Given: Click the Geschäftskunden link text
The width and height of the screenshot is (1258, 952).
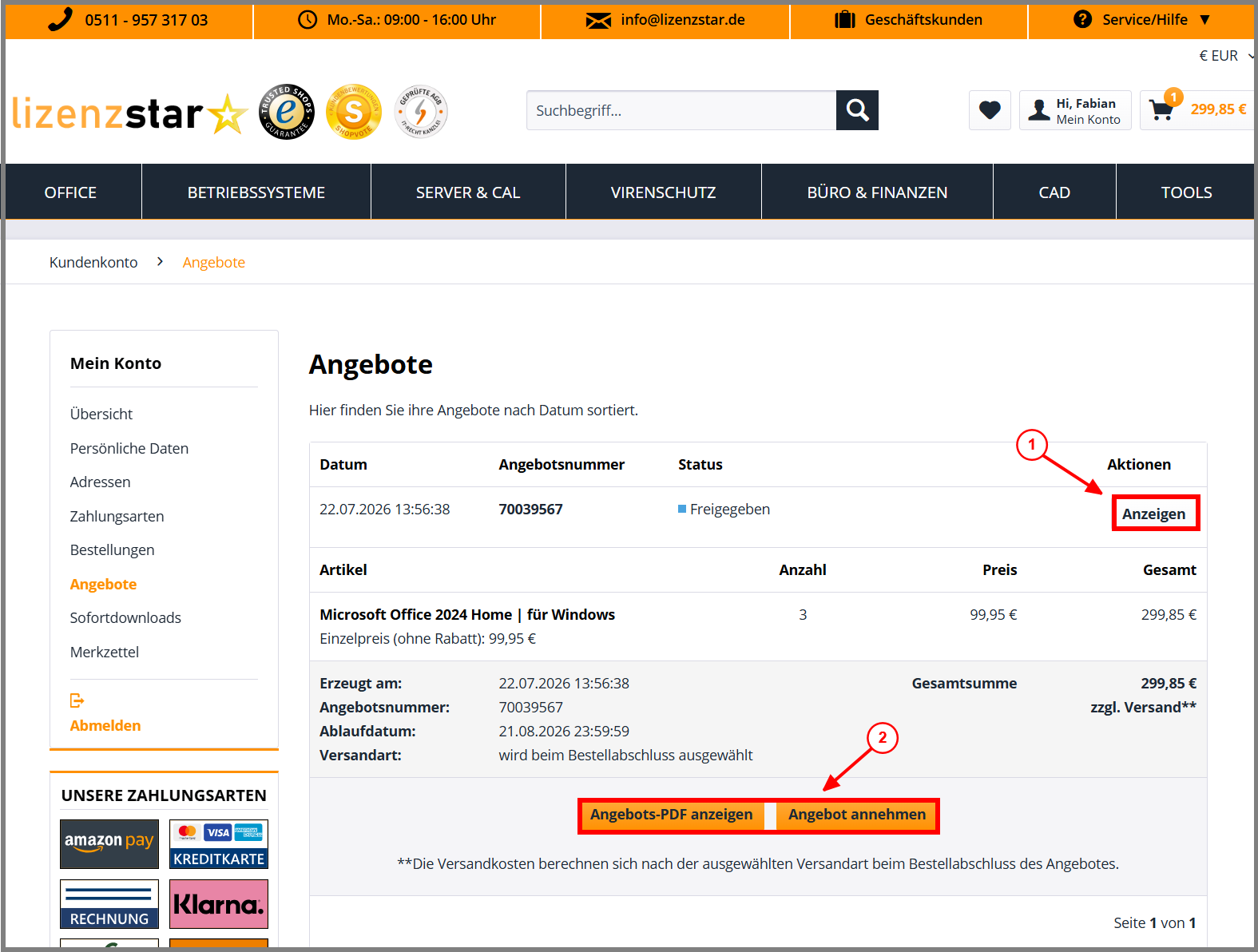Looking at the screenshot, I should click(x=923, y=20).
